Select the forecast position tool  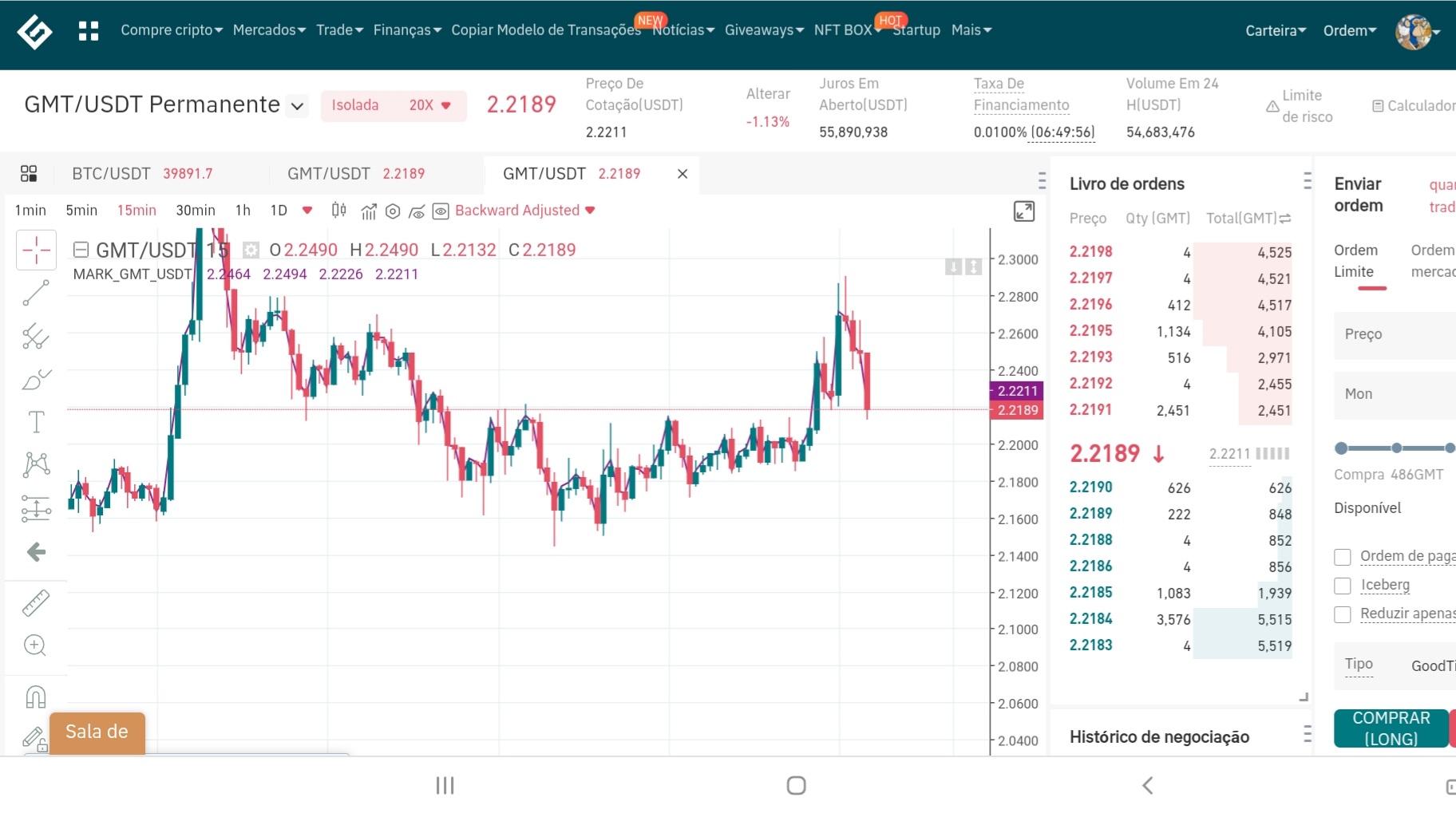pos(36,508)
